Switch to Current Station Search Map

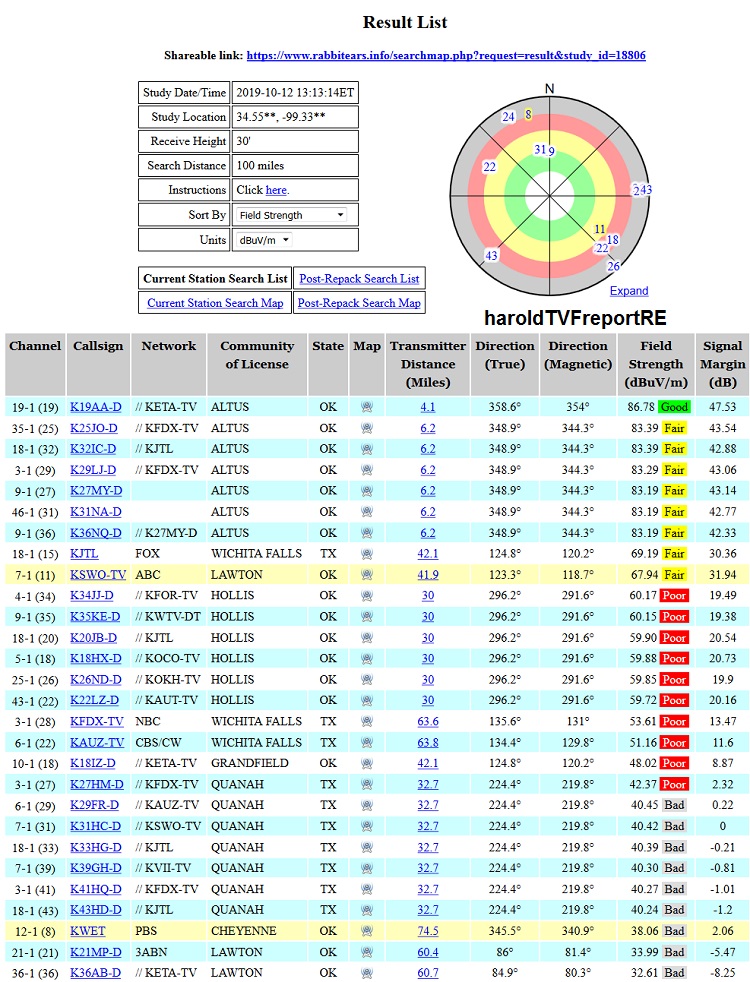tap(215, 303)
